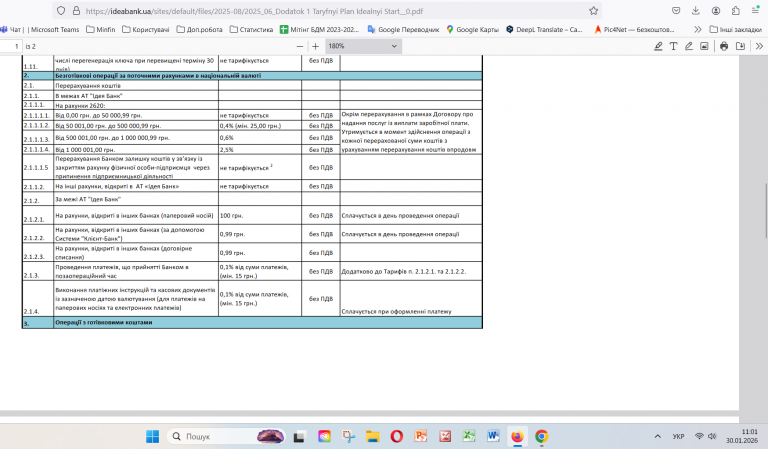Open Google Chrome from the taskbar

point(541,436)
